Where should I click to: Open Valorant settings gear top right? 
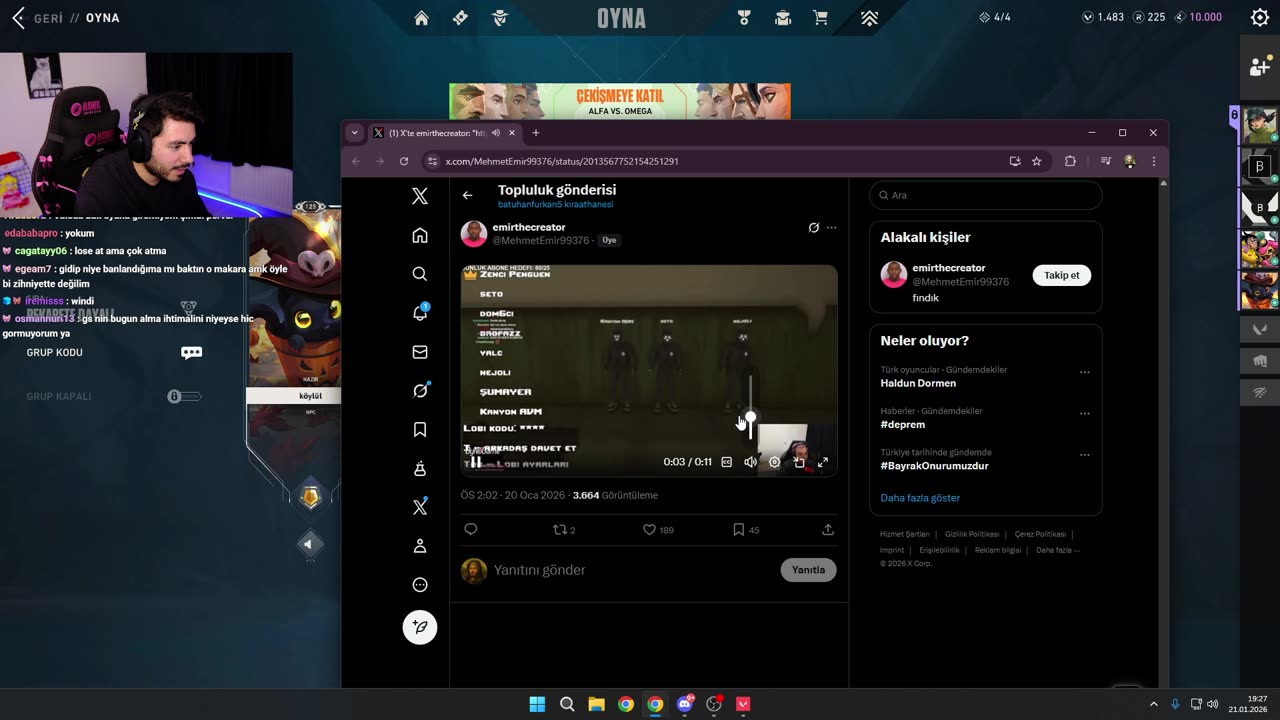[x=1260, y=17]
